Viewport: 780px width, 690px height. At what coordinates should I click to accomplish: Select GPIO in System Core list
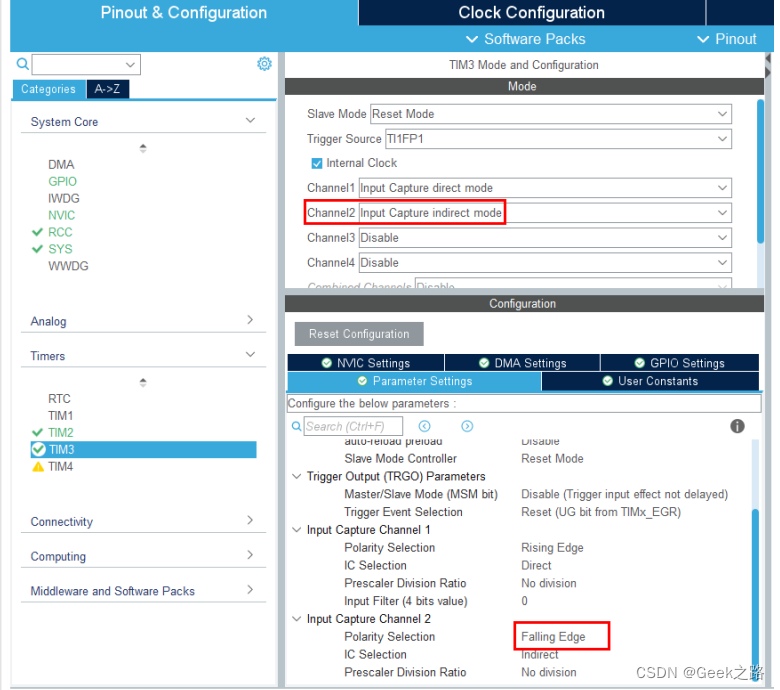point(62,182)
